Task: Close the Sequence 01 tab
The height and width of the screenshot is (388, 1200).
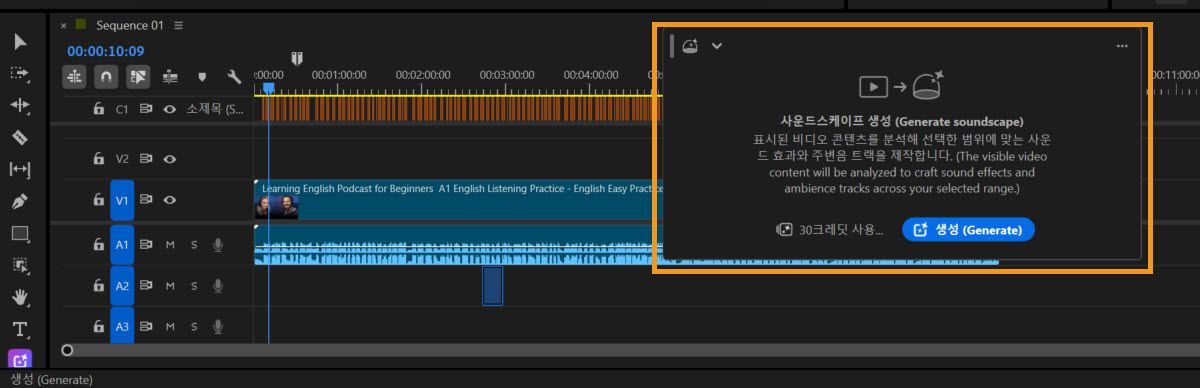Action: coord(64,25)
